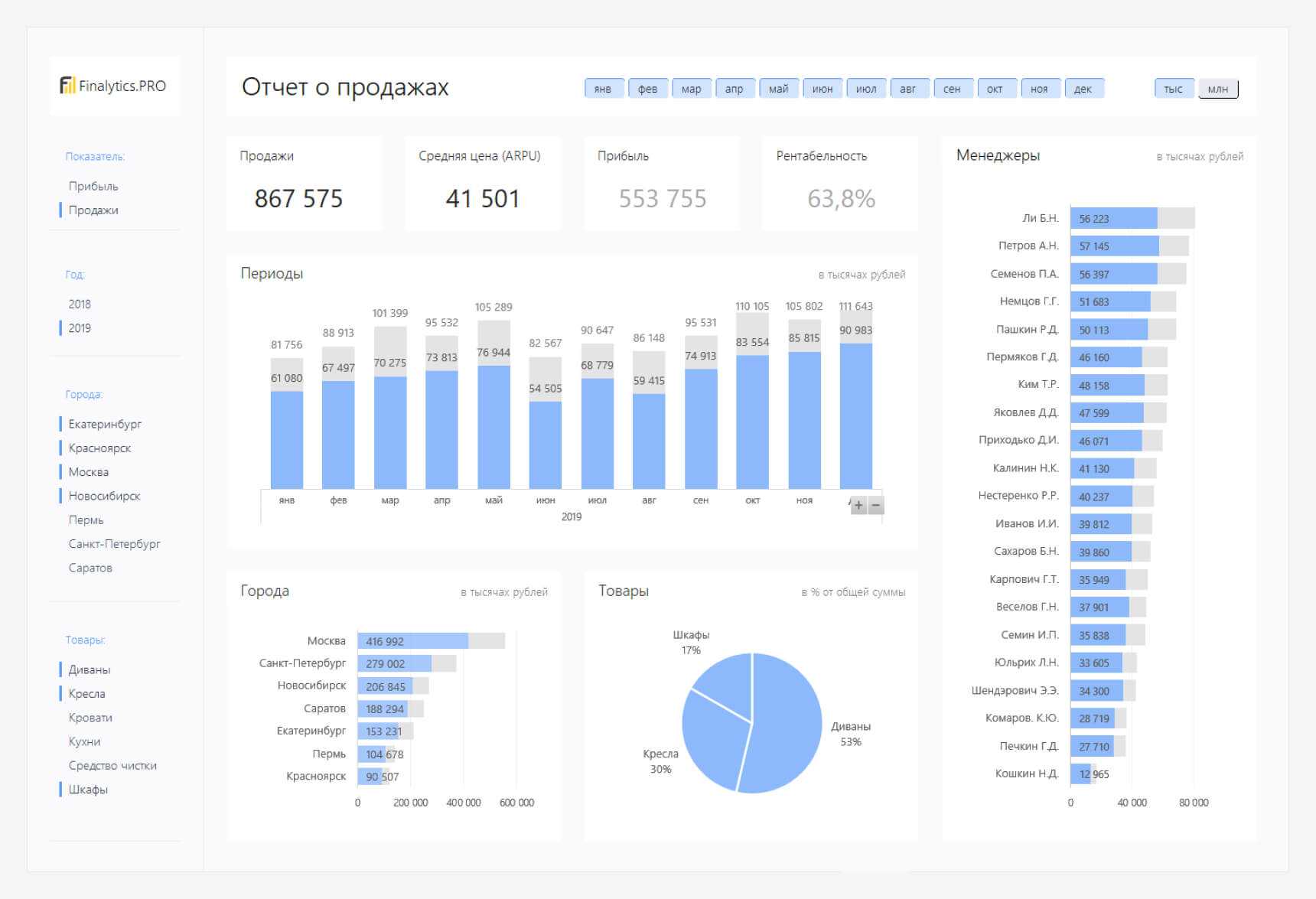Click the май bar in periods chart

pyautogui.click(x=493, y=427)
